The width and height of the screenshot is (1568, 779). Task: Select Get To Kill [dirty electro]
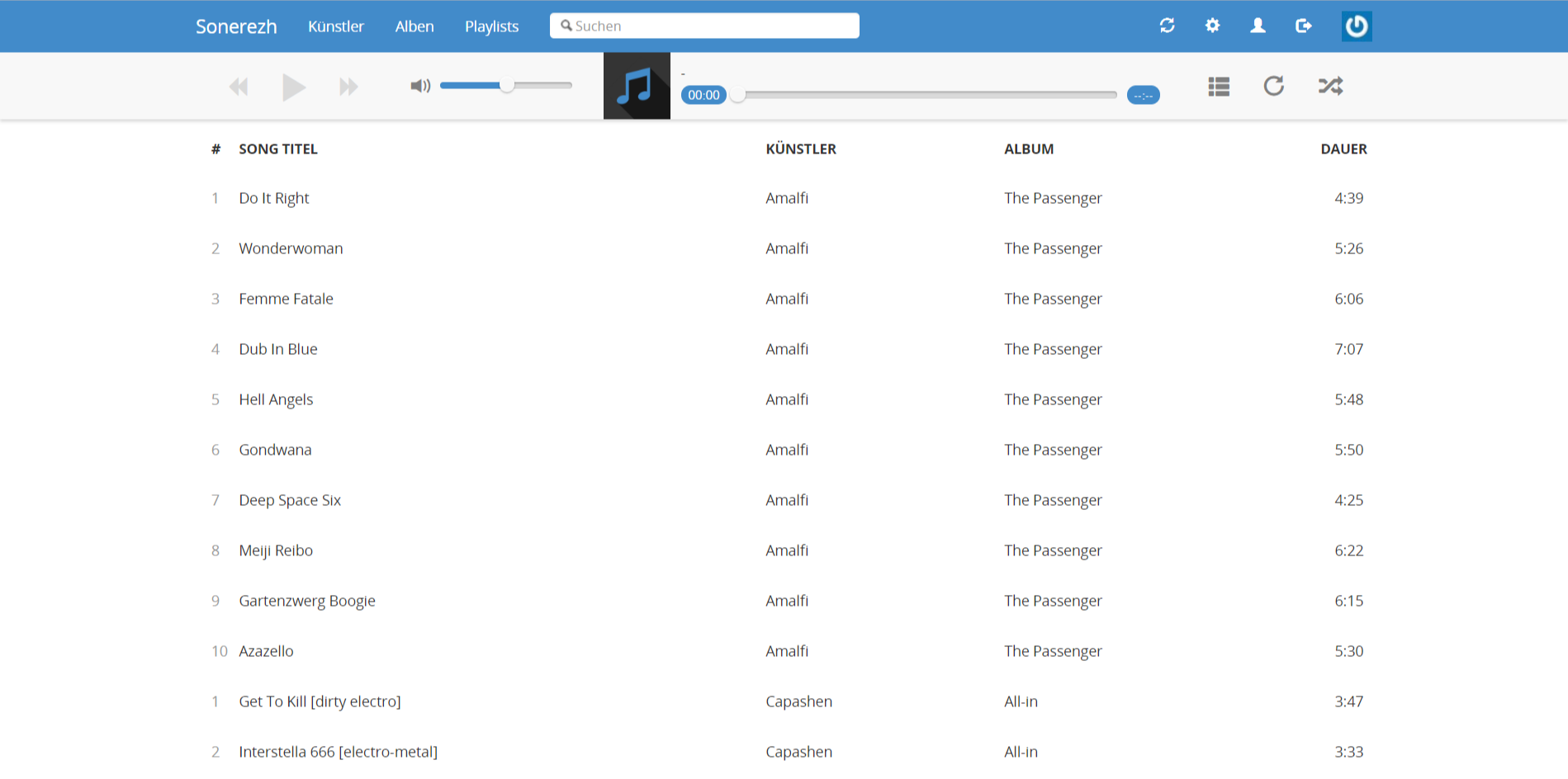pyautogui.click(x=320, y=701)
